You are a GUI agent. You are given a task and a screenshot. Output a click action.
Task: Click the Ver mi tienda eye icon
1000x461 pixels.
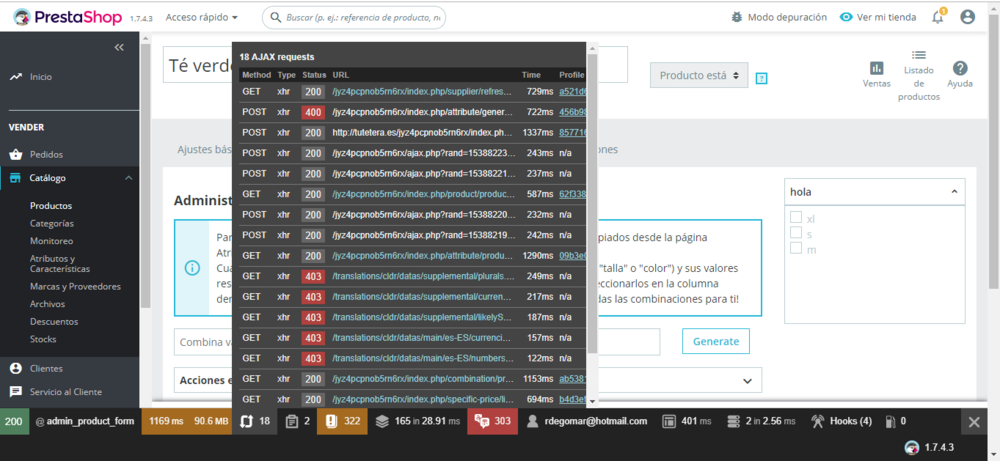846,17
